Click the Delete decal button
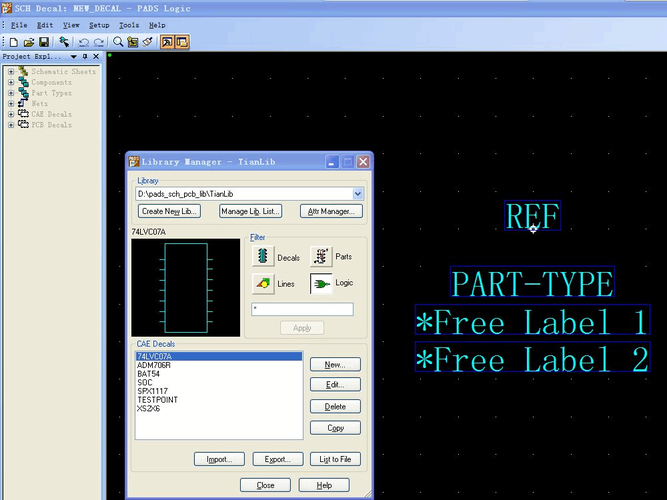Viewport: 667px width, 500px height. [x=335, y=406]
